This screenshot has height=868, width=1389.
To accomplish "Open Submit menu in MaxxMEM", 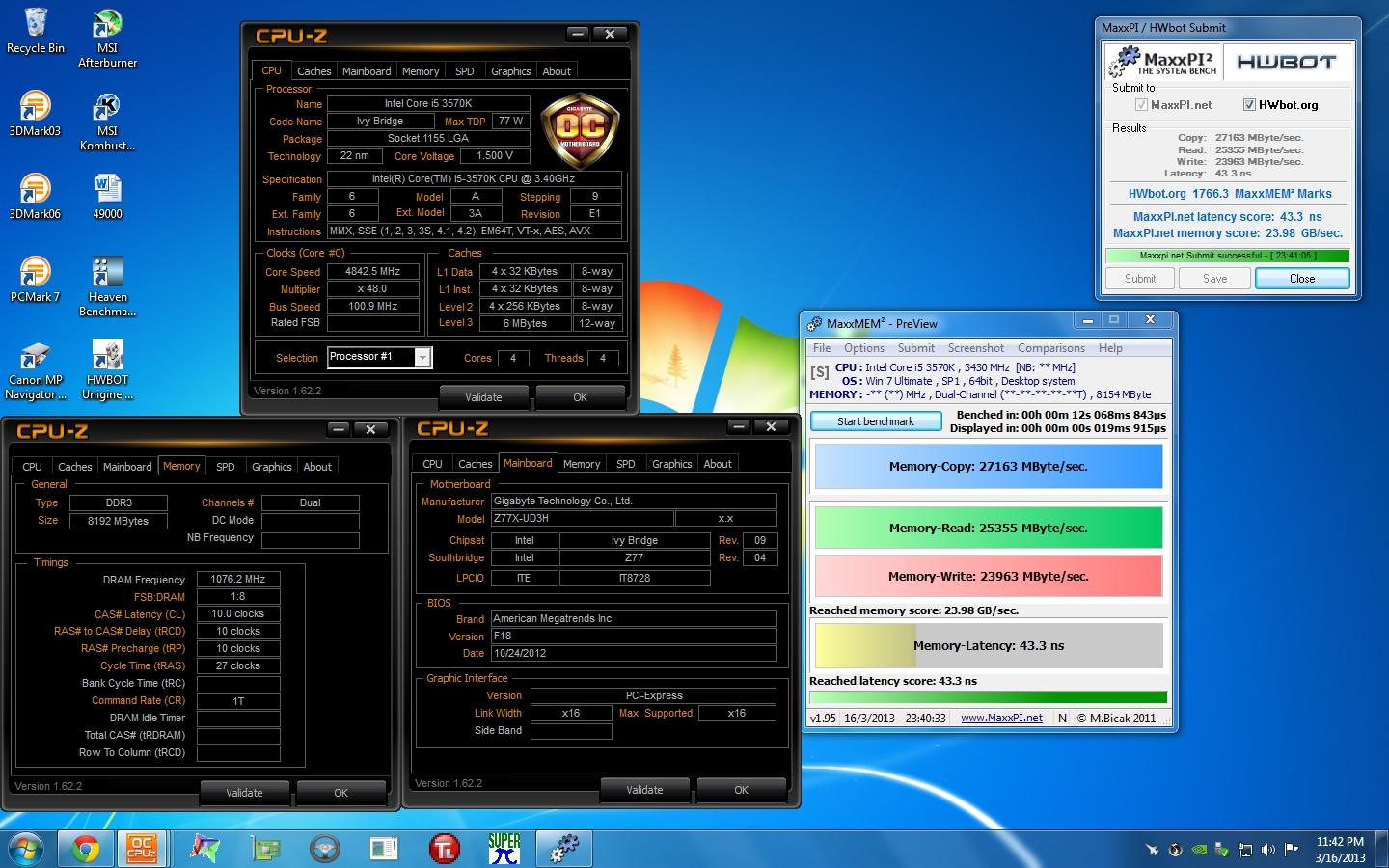I will click(915, 348).
